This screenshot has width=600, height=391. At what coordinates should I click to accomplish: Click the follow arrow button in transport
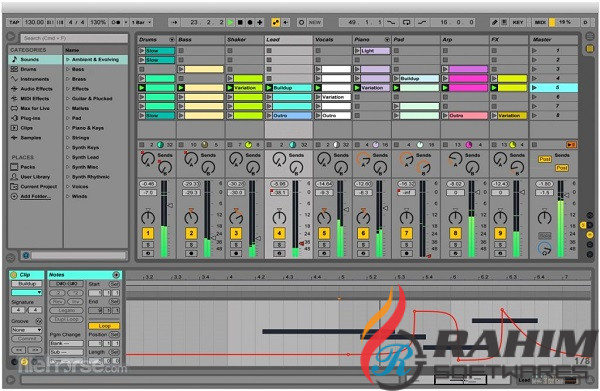(x=174, y=23)
